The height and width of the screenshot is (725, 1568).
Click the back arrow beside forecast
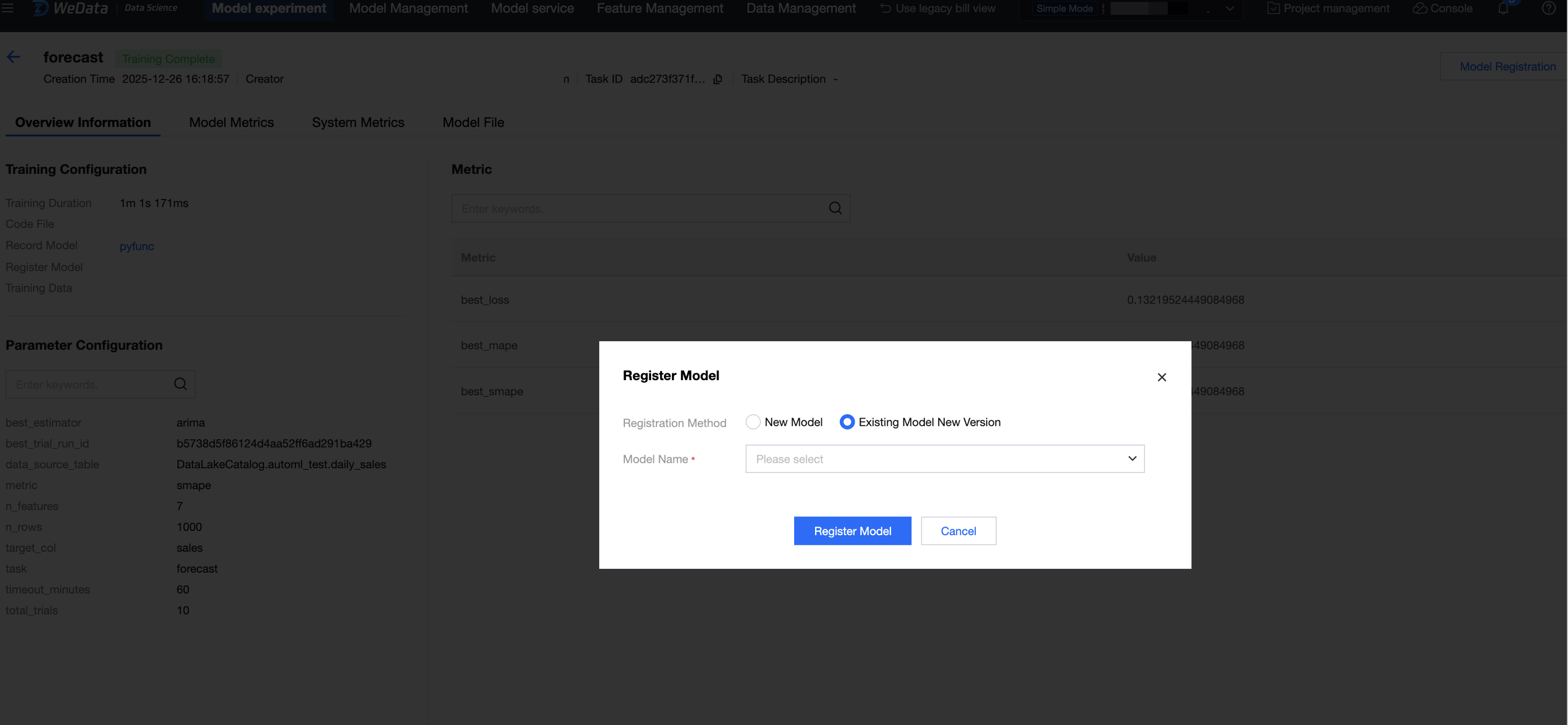pos(13,57)
